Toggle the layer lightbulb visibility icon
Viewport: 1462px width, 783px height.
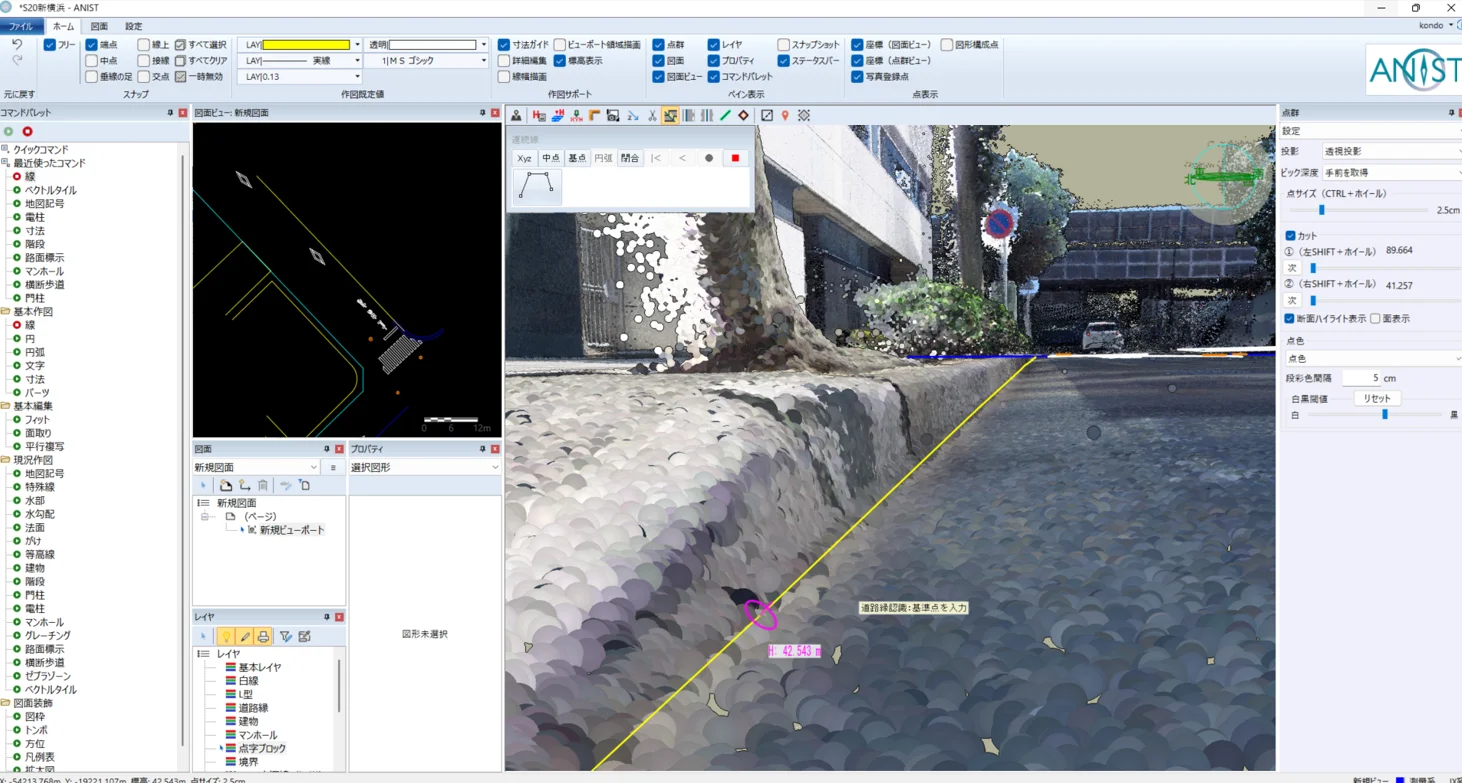pos(226,637)
